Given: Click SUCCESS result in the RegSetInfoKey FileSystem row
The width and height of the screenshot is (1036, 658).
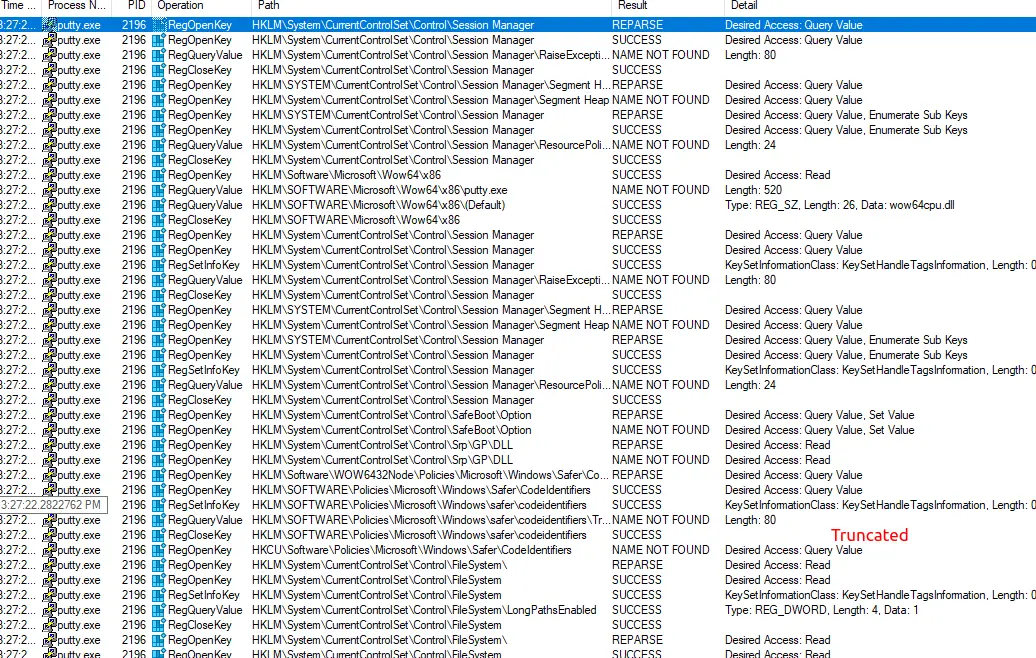Looking at the screenshot, I should click(x=636, y=595).
